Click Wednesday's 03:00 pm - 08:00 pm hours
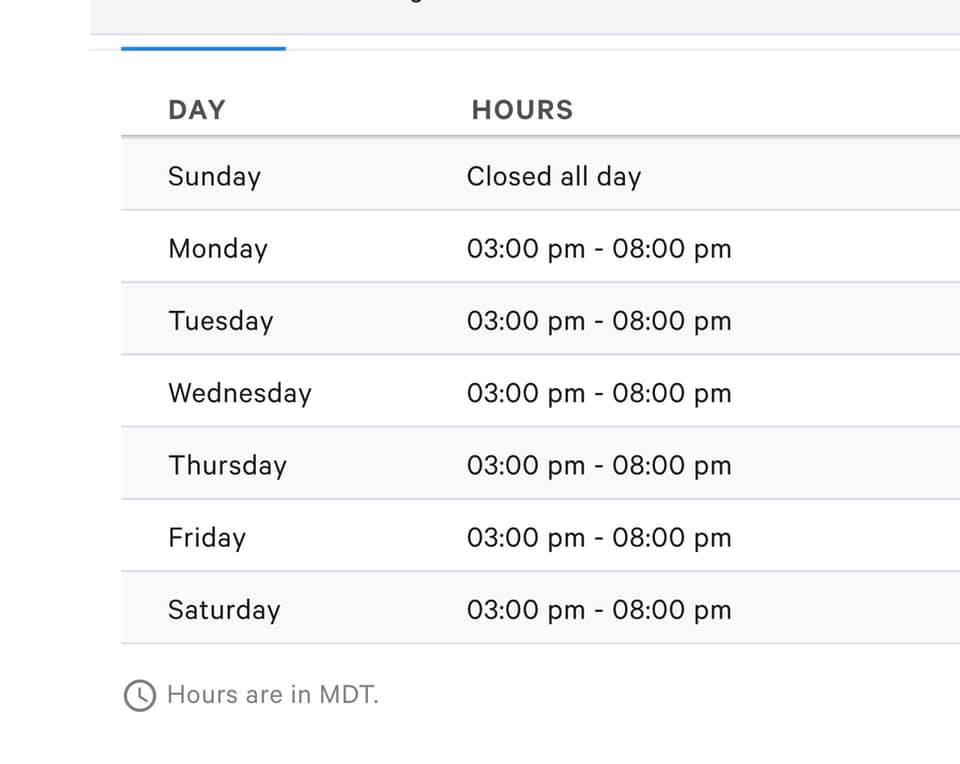This screenshot has height=764, width=960. pyautogui.click(x=599, y=393)
